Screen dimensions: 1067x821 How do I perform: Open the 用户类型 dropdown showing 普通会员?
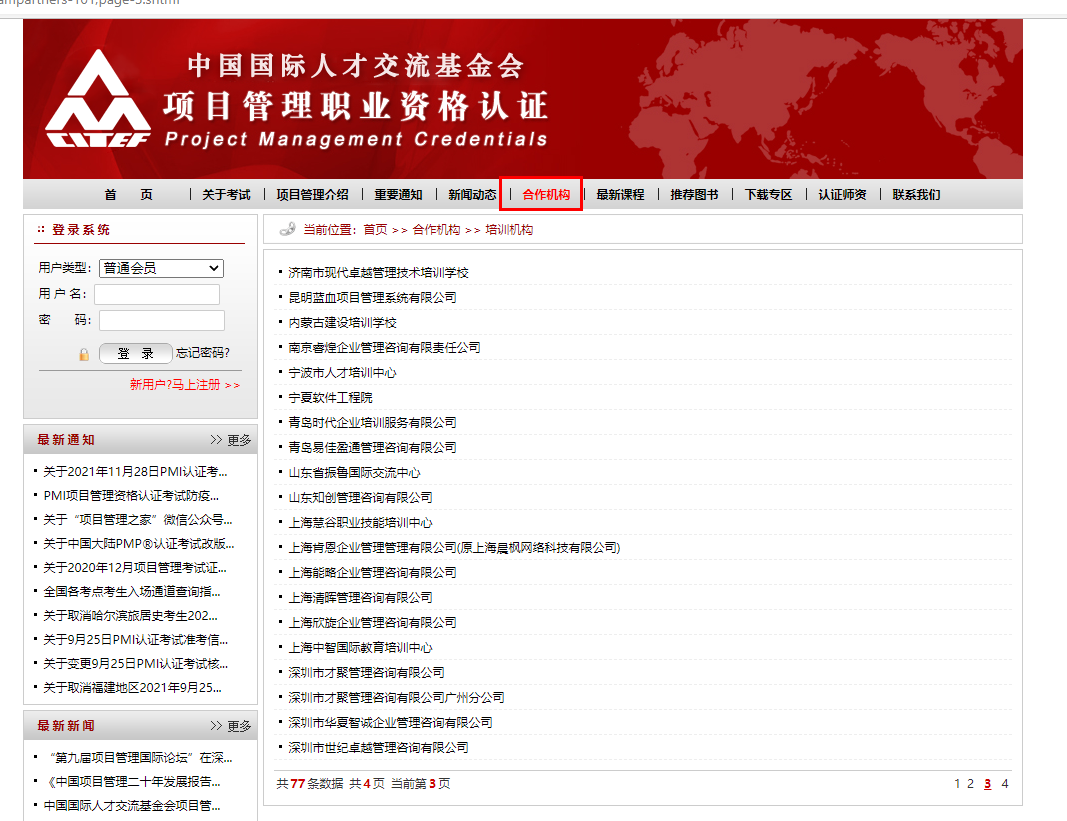click(x=161, y=268)
